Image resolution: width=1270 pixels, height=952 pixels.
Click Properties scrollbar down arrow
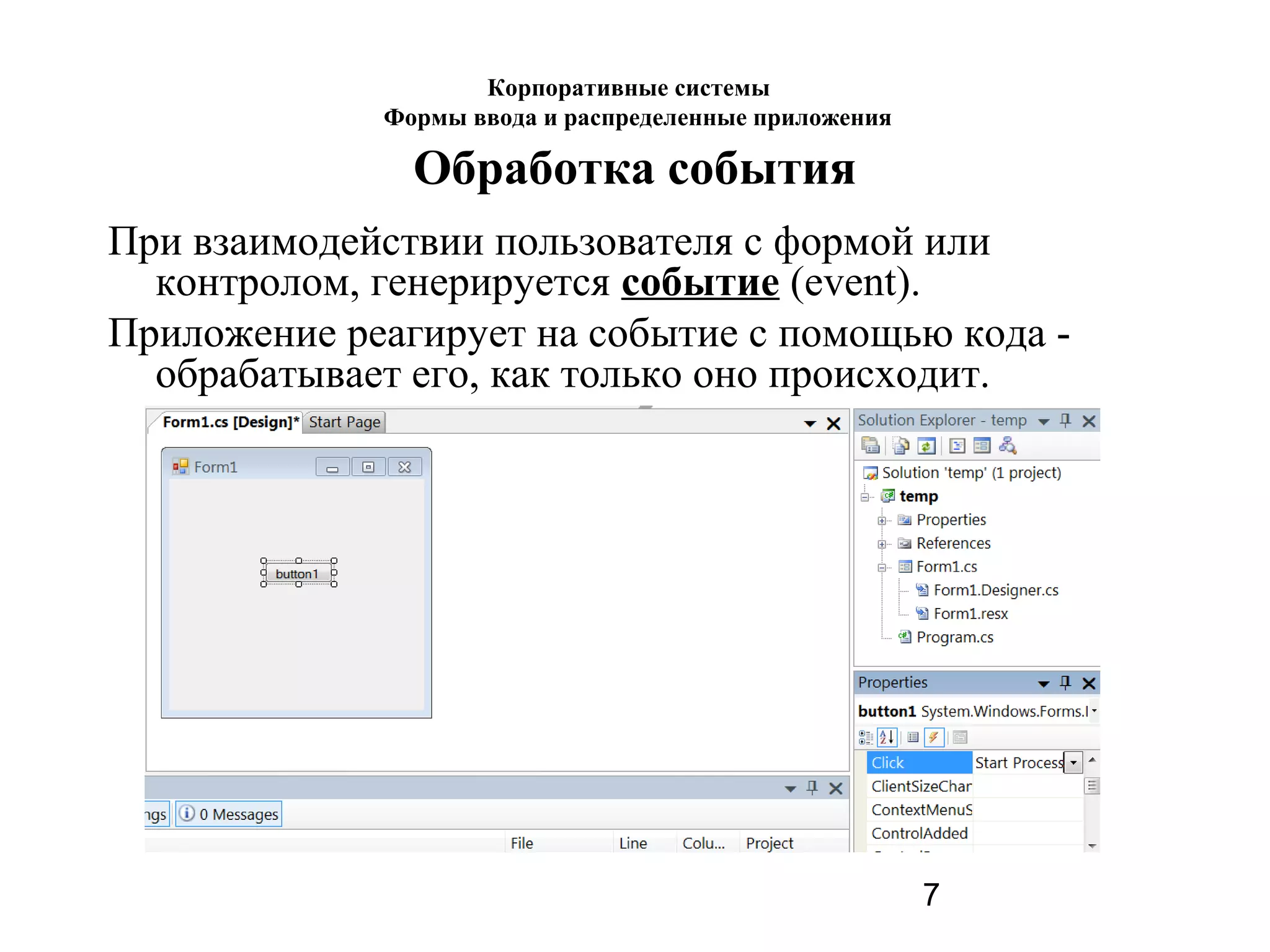coord(1092,845)
